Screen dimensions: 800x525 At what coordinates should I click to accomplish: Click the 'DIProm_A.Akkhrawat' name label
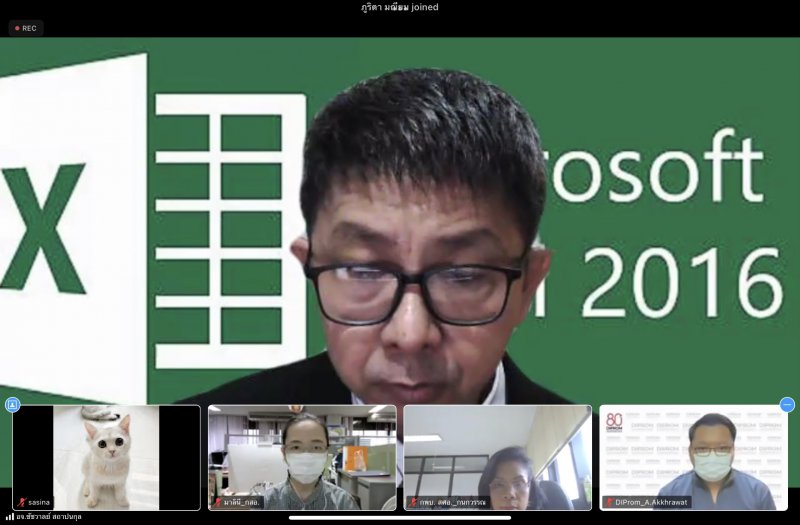pos(651,502)
